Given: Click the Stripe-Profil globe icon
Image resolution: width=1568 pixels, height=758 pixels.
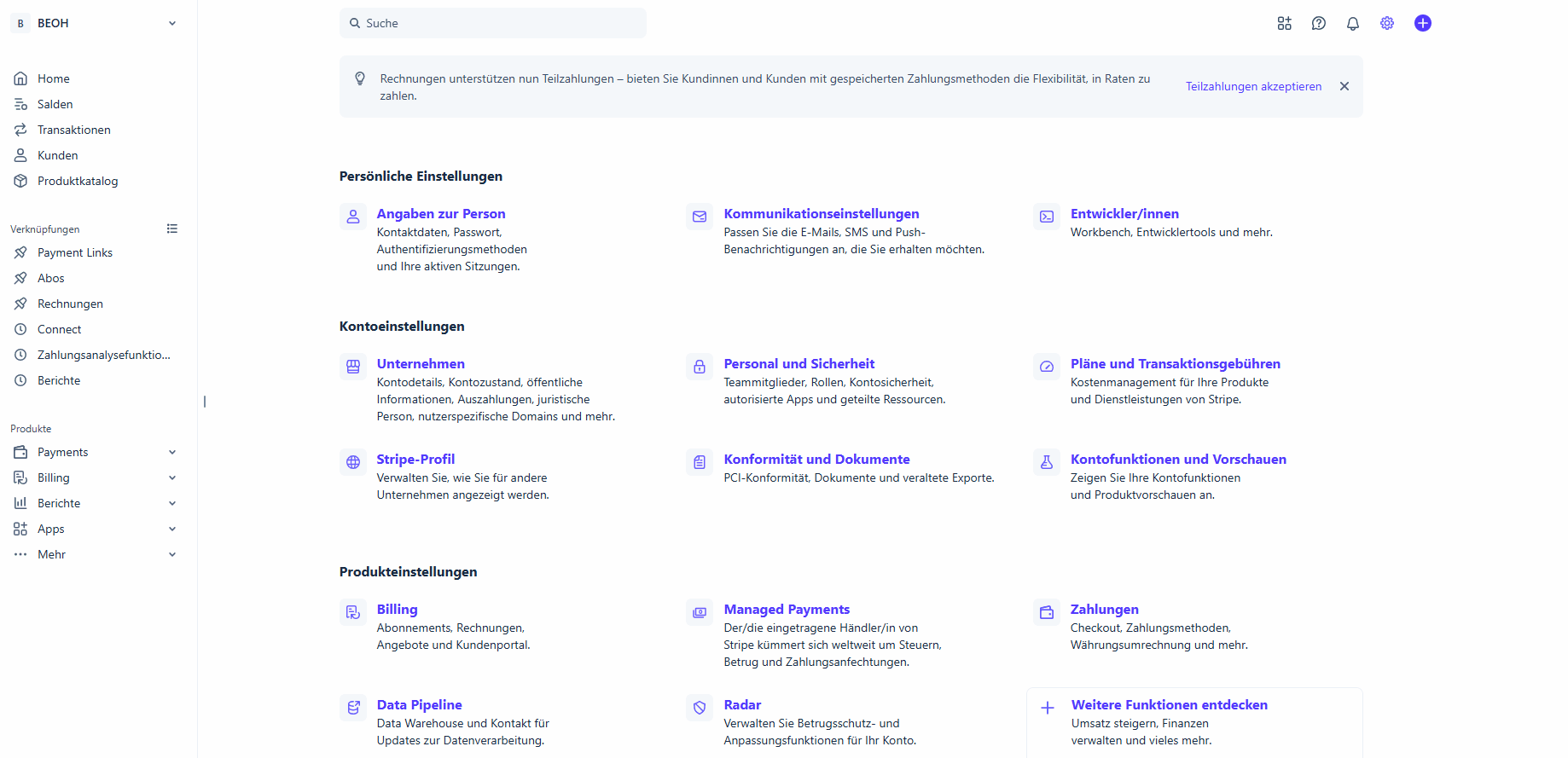Looking at the screenshot, I should tap(353, 462).
